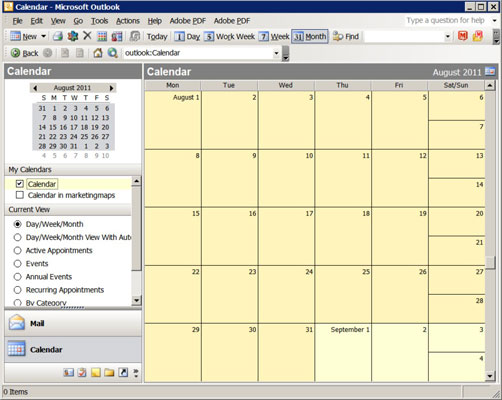Viewport: 502px width, 400px height.
Task: Go to next month in mini calendar
Action: tap(111, 88)
